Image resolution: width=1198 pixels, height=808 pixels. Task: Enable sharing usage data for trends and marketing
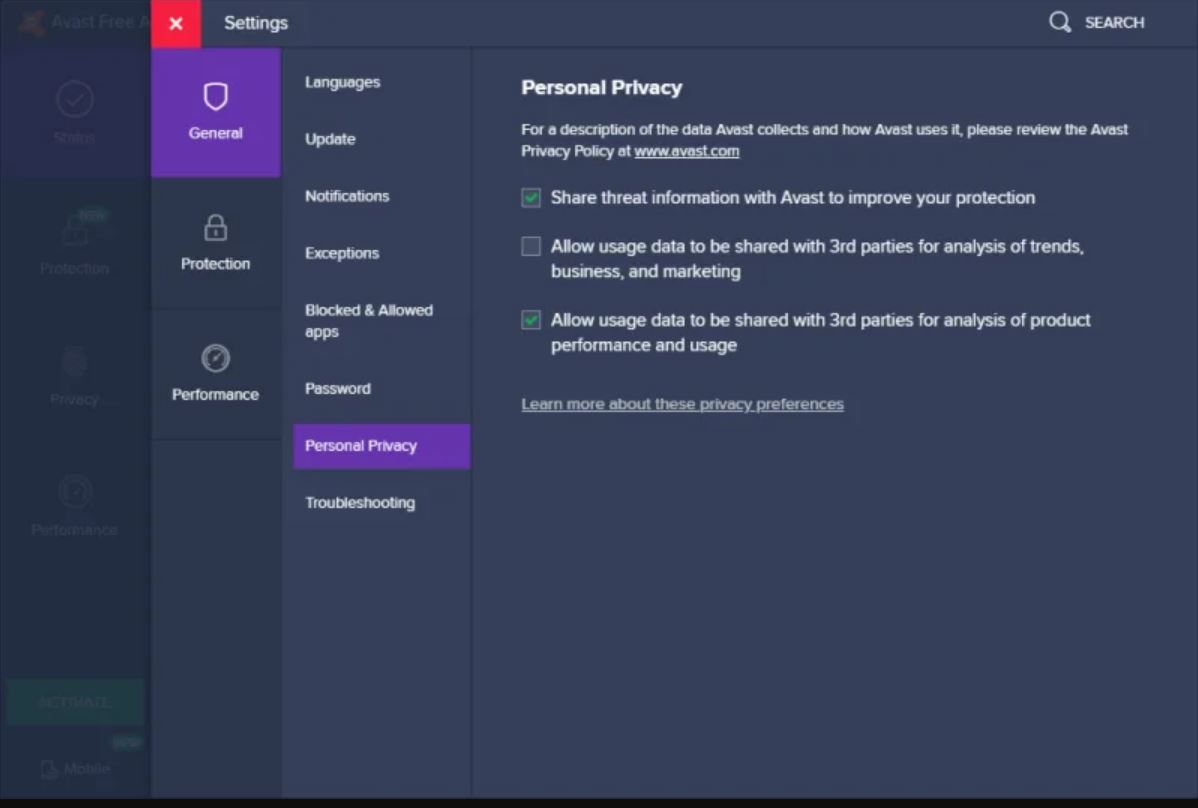pos(531,246)
